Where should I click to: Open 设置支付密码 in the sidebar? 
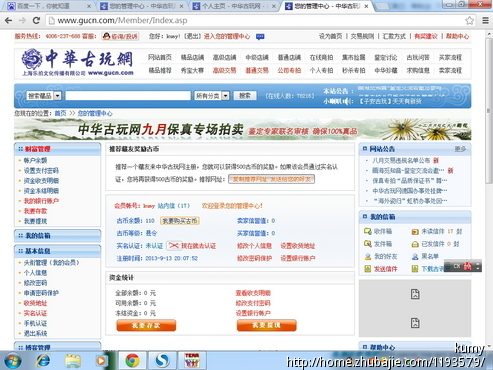(41, 171)
